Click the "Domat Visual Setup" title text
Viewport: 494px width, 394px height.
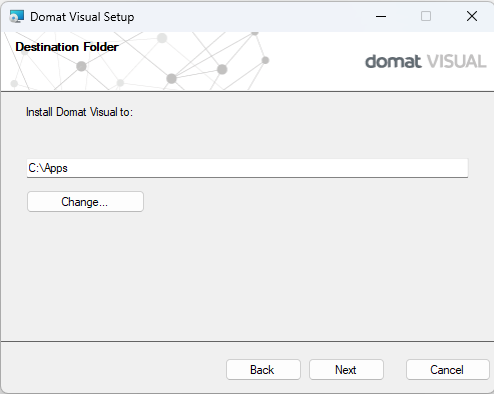click(x=82, y=17)
